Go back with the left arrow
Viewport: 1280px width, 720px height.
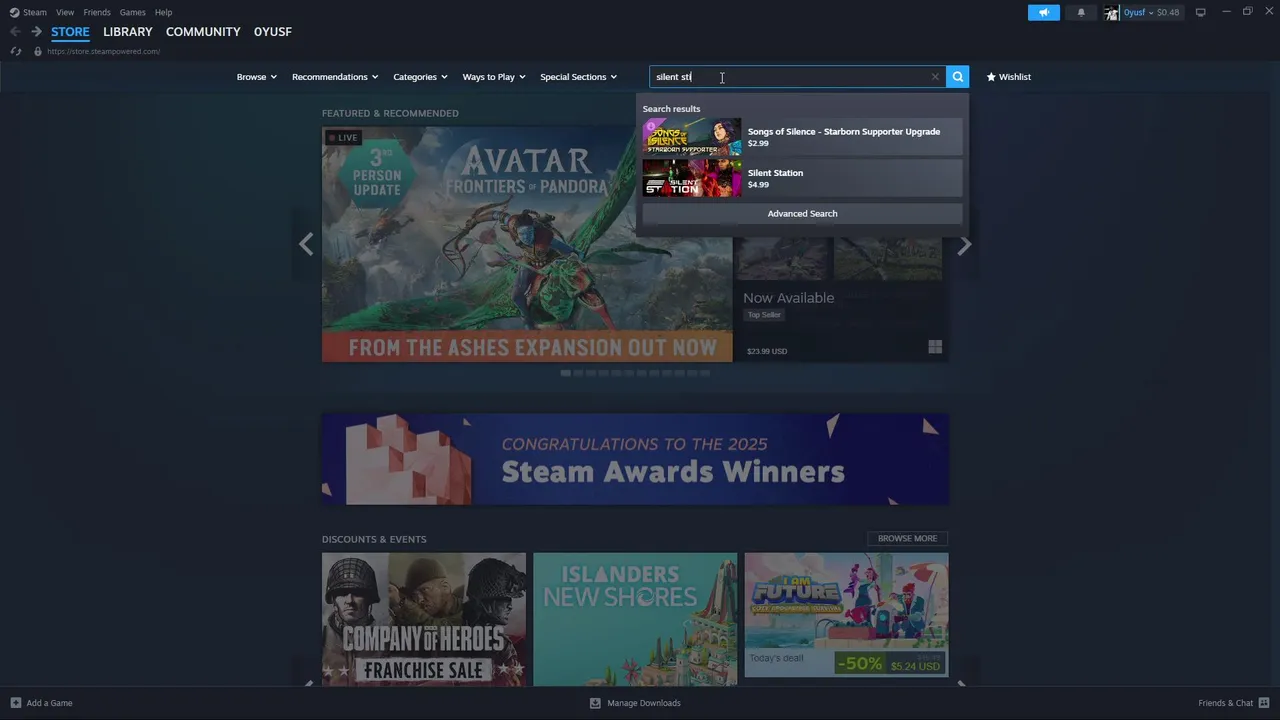[x=15, y=32]
